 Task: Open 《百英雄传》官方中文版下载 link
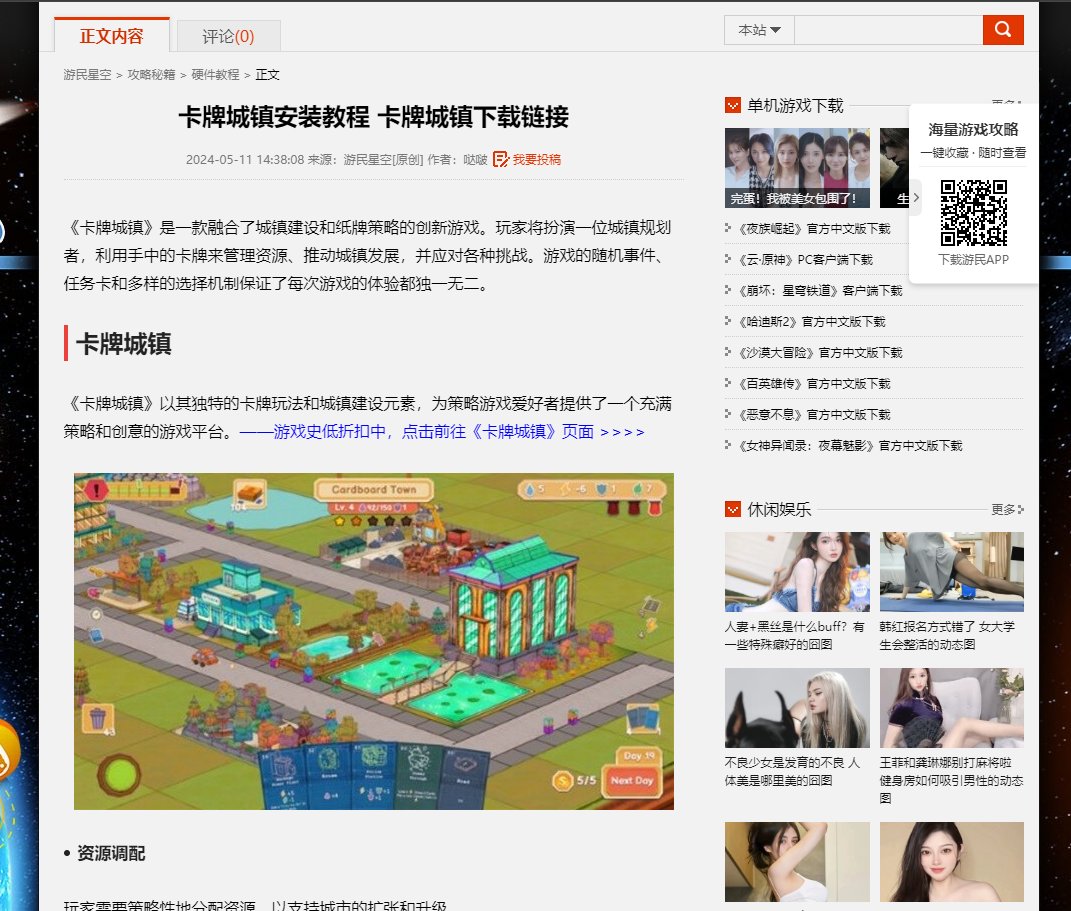[814, 384]
